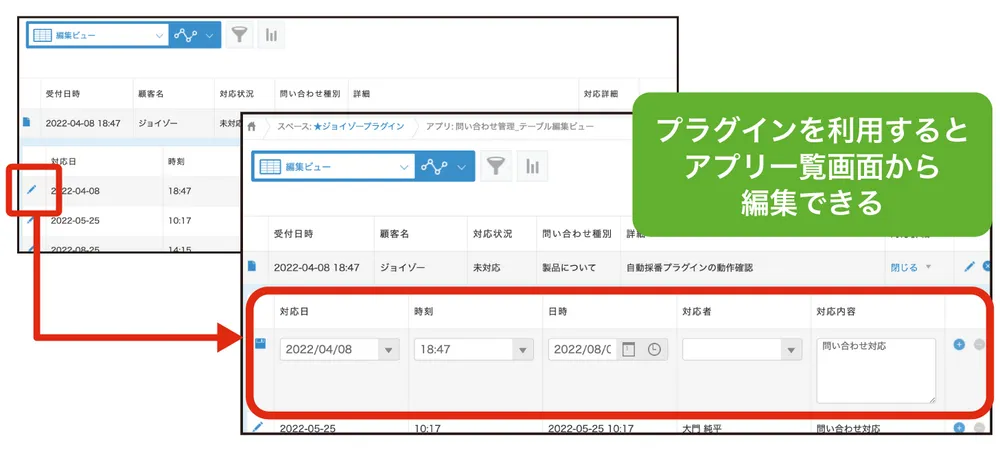Open record details icon for ジョイゾー in the front window
Viewport: 1000px width, 450px height.
pos(252,266)
